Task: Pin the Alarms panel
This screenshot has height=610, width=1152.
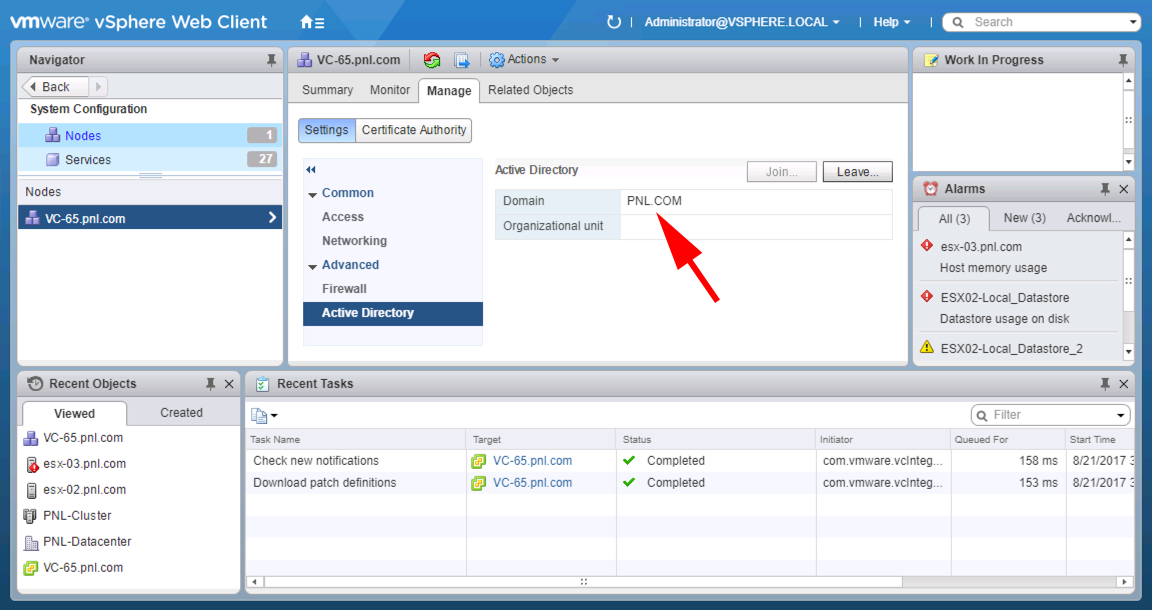Action: 1105,190
